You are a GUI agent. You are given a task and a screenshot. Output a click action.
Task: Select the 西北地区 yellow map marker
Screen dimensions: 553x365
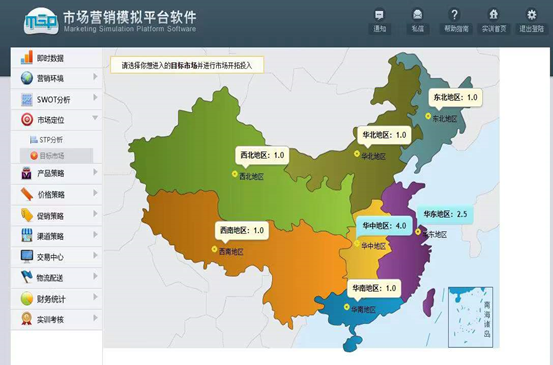tap(235, 174)
